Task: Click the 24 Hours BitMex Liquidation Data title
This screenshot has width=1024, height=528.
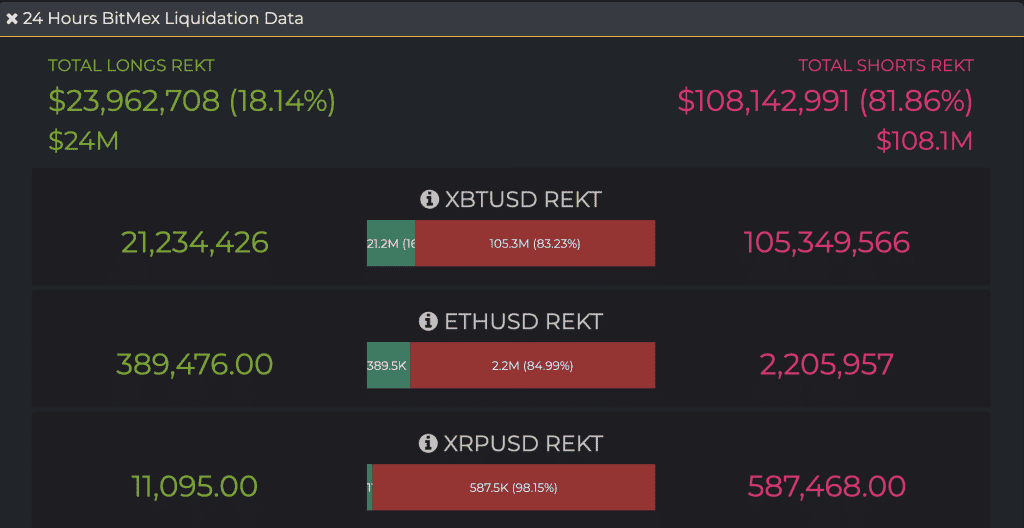Action: pos(163,19)
